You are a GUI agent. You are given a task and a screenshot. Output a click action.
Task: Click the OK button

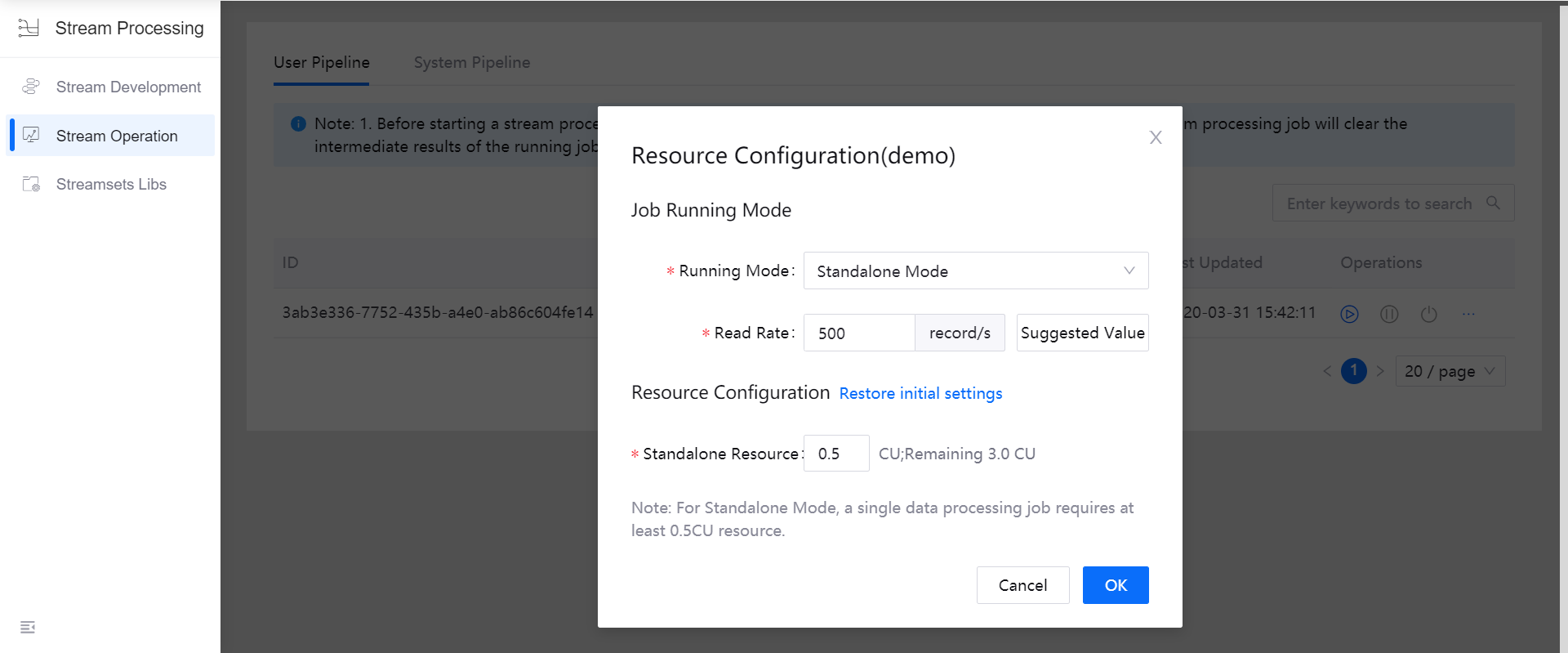(1116, 585)
